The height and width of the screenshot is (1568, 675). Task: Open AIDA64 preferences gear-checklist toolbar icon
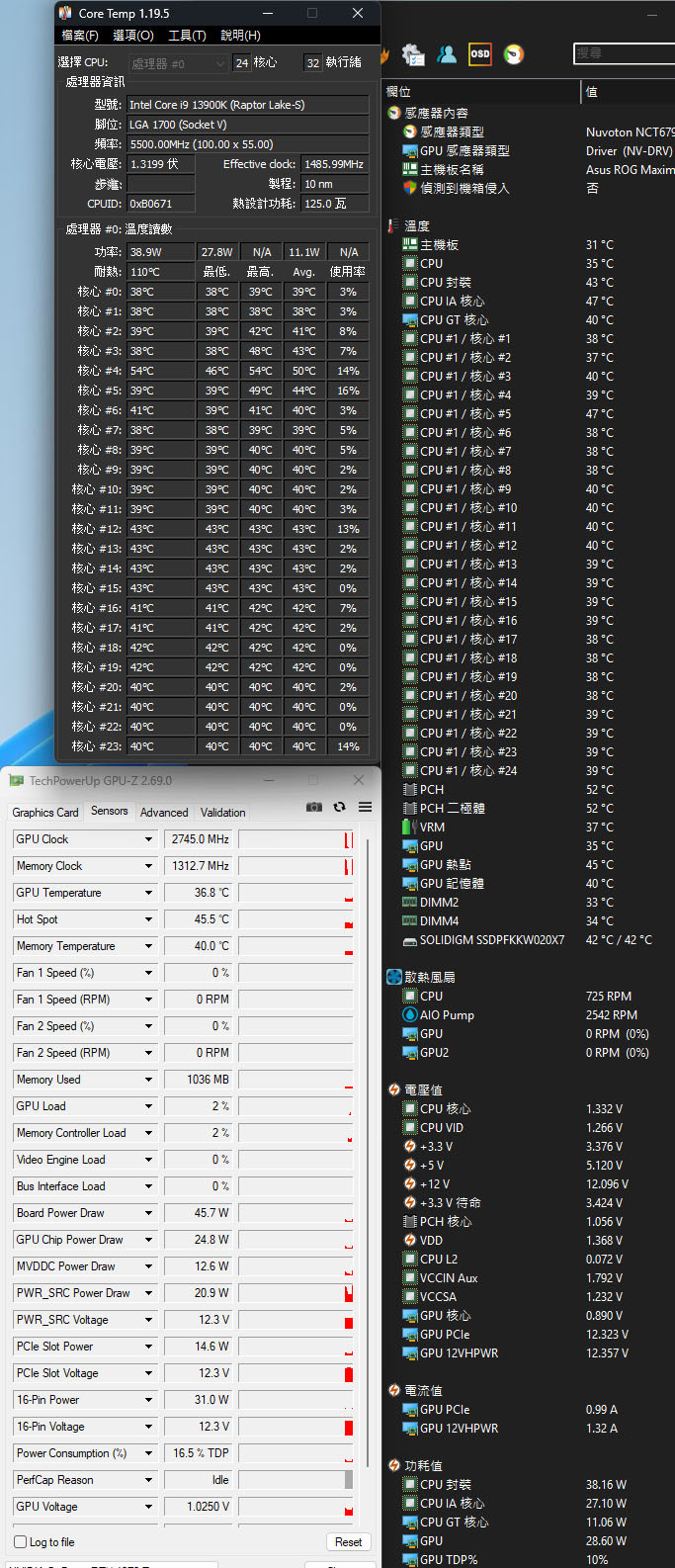pos(413,54)
